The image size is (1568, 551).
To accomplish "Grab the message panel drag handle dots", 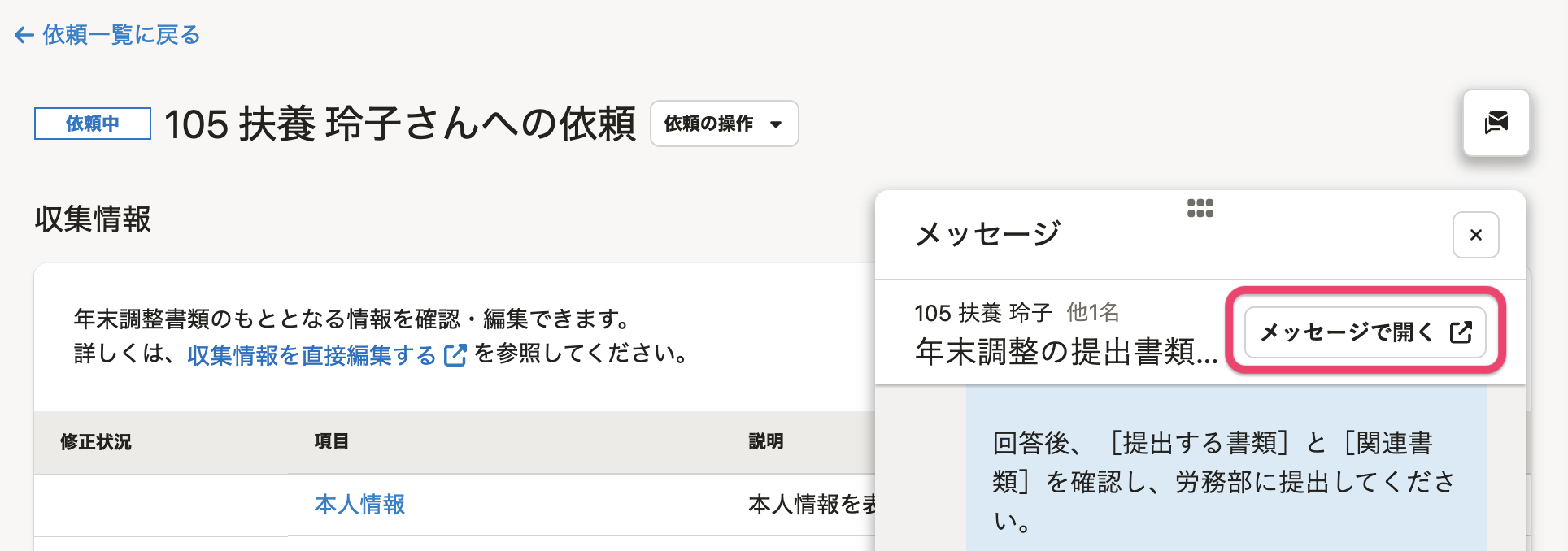I will coord(1200,208).
